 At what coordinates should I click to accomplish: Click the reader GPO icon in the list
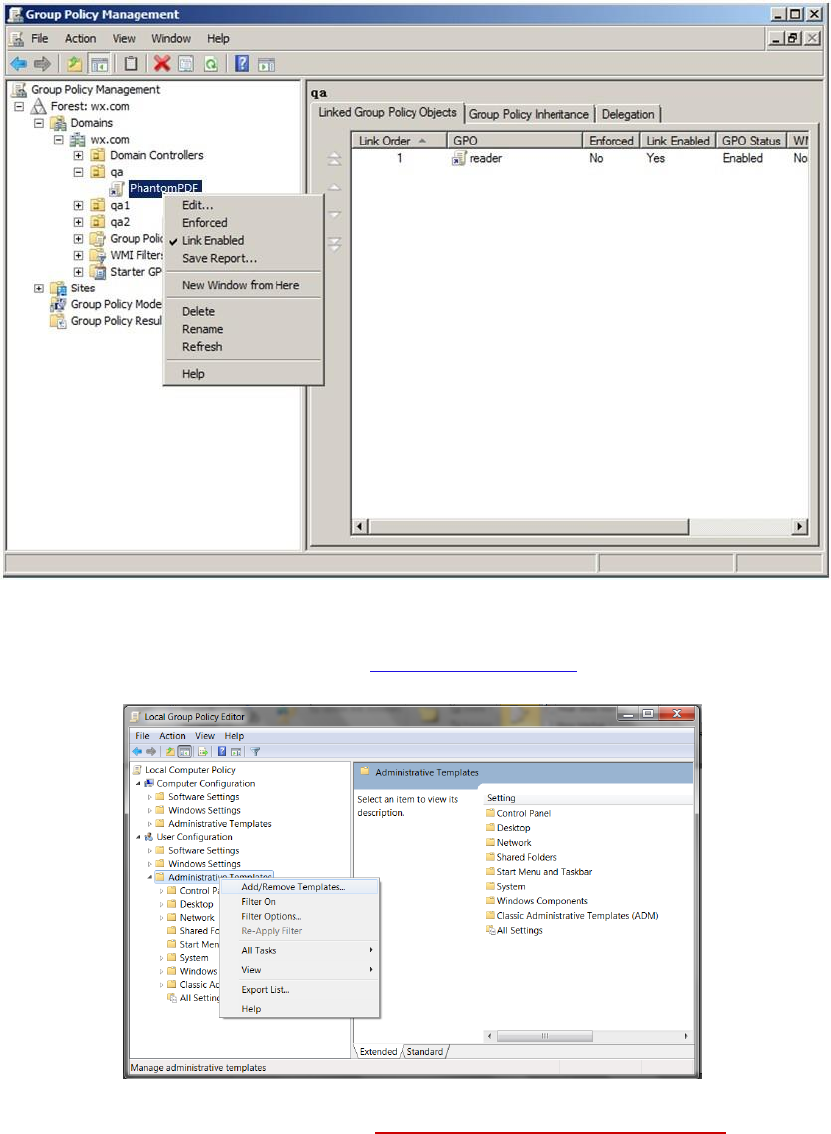pyautogui.click(x=459, y=158)
